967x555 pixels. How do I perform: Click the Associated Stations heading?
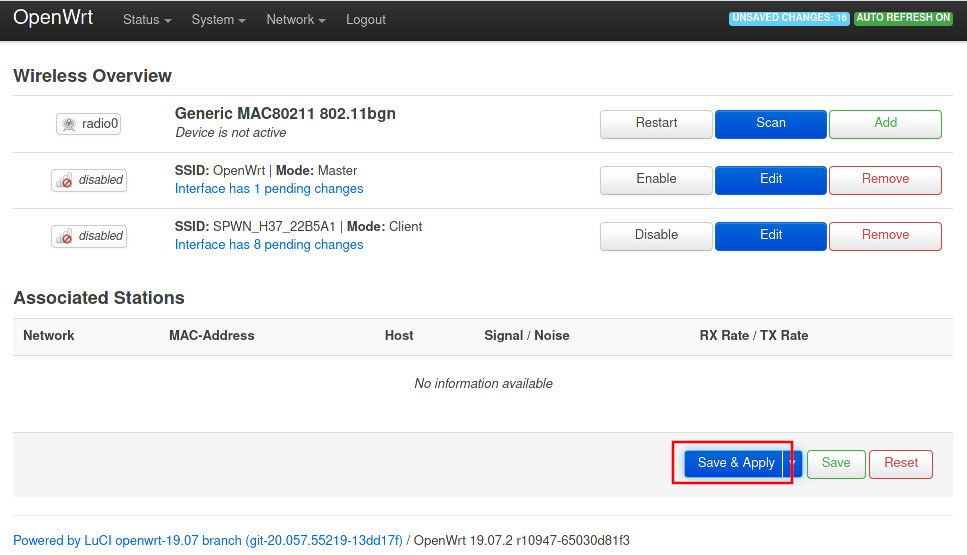[99, 298]
